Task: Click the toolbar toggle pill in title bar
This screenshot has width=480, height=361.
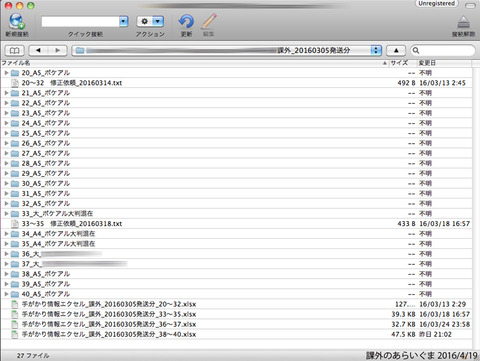Action: [470, 6]
